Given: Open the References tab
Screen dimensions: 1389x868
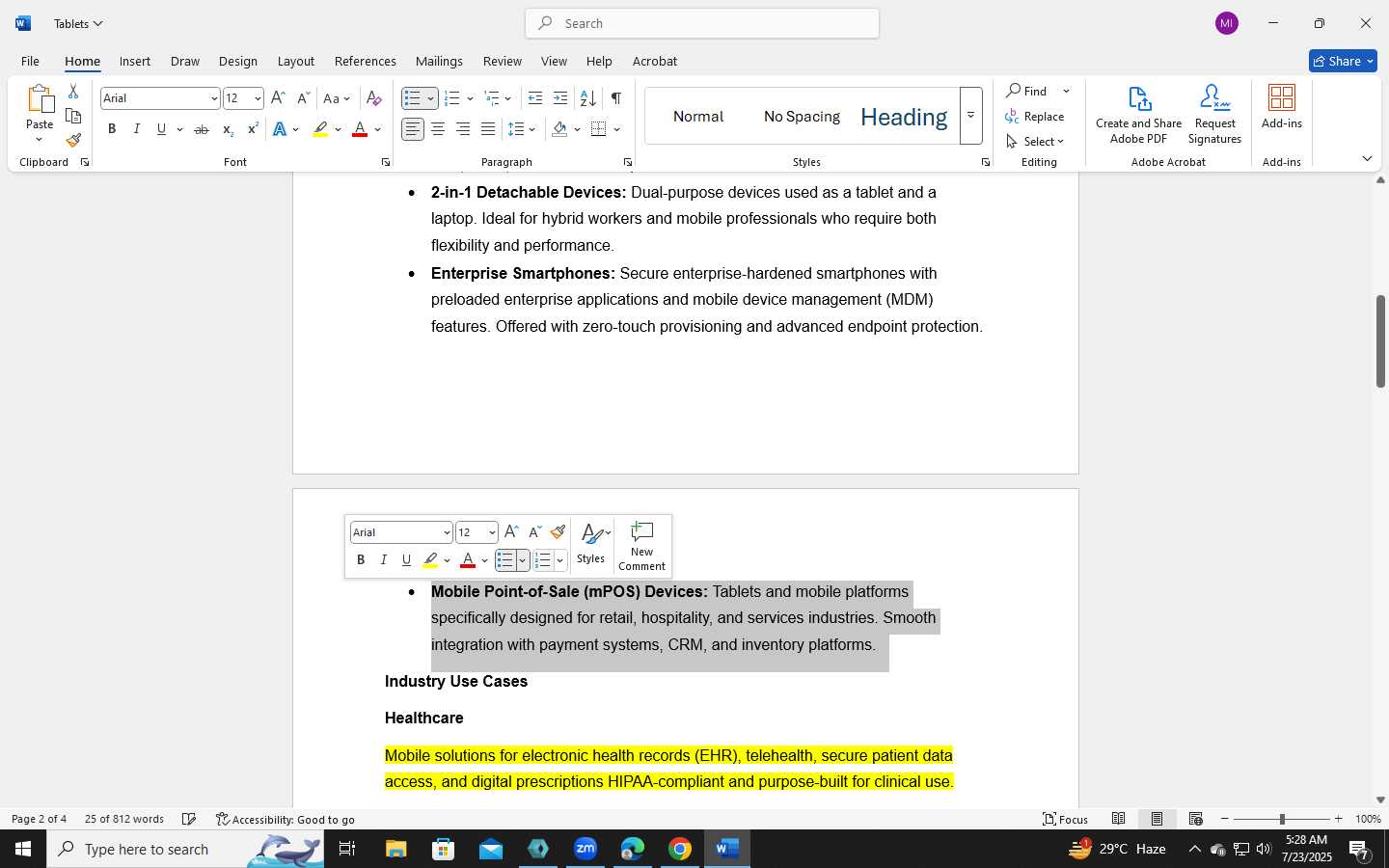Looking at the screenshot, I should point(366,61).
